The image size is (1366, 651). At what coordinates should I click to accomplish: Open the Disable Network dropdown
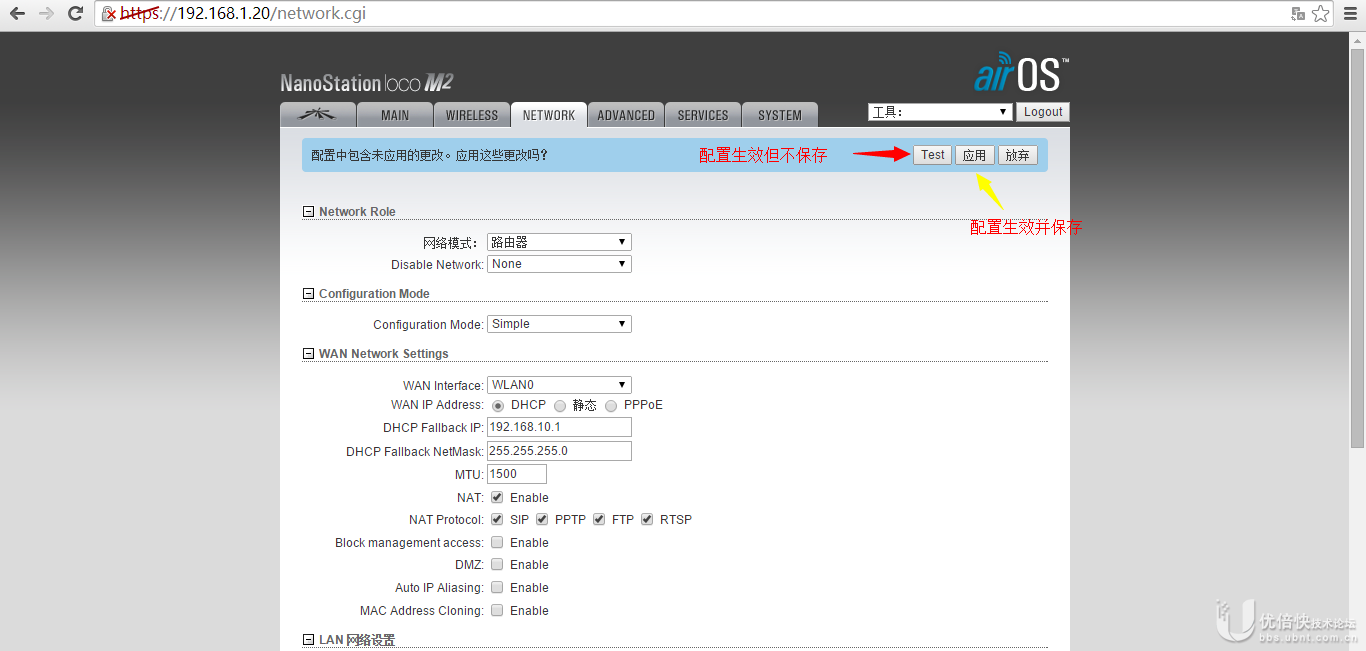[x=559, y=264]
